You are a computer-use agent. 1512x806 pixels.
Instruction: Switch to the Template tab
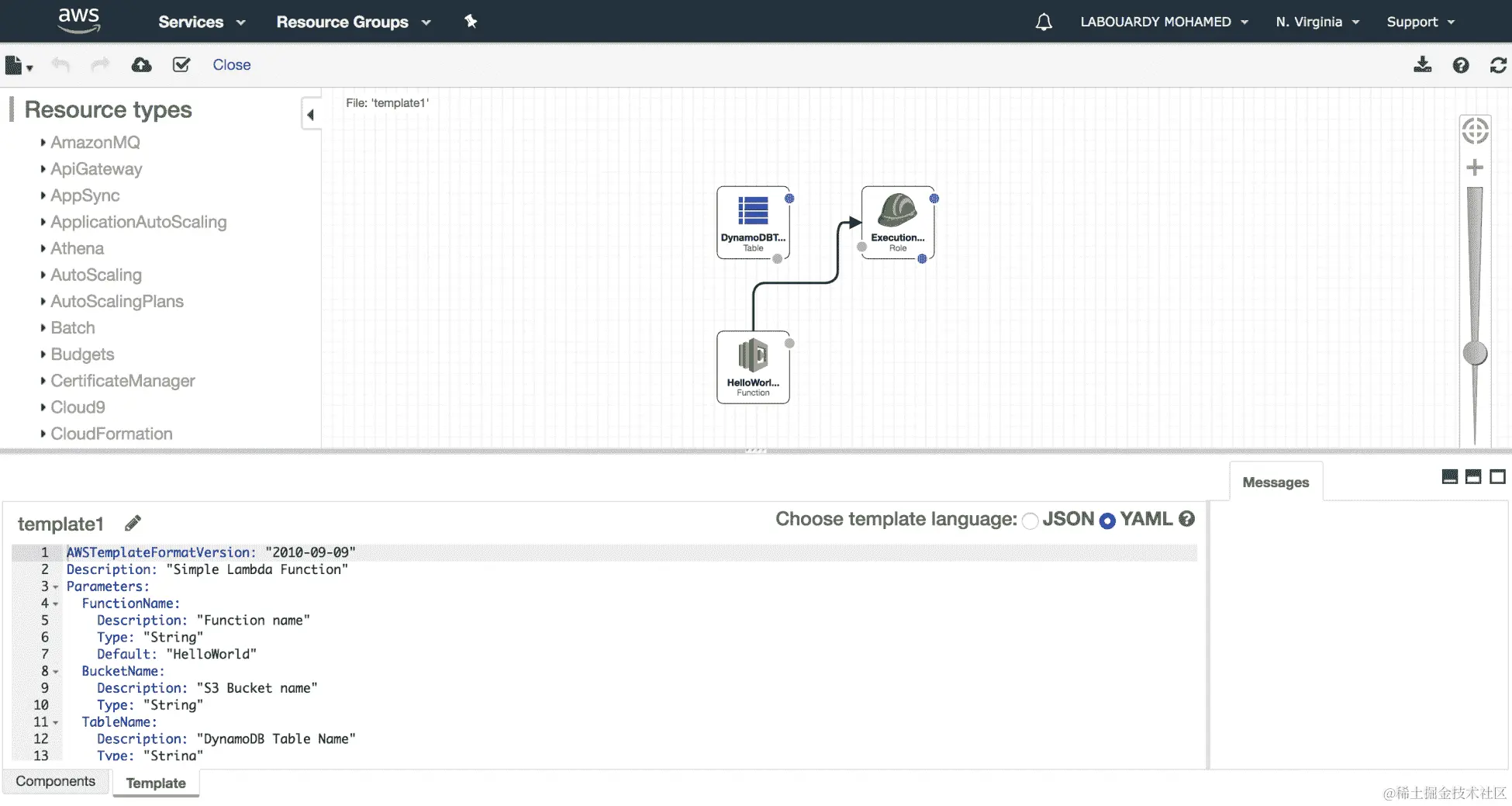pos(156,783)
